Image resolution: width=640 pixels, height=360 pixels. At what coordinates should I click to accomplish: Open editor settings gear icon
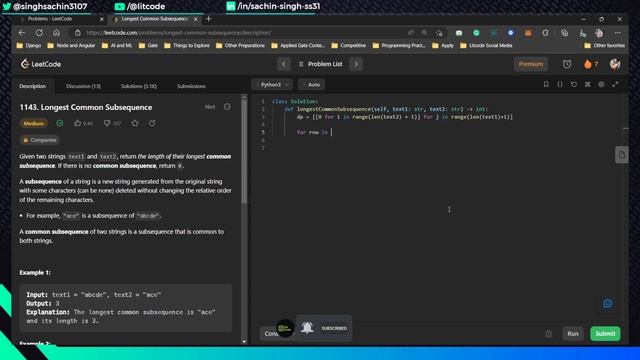coord(601,84)
